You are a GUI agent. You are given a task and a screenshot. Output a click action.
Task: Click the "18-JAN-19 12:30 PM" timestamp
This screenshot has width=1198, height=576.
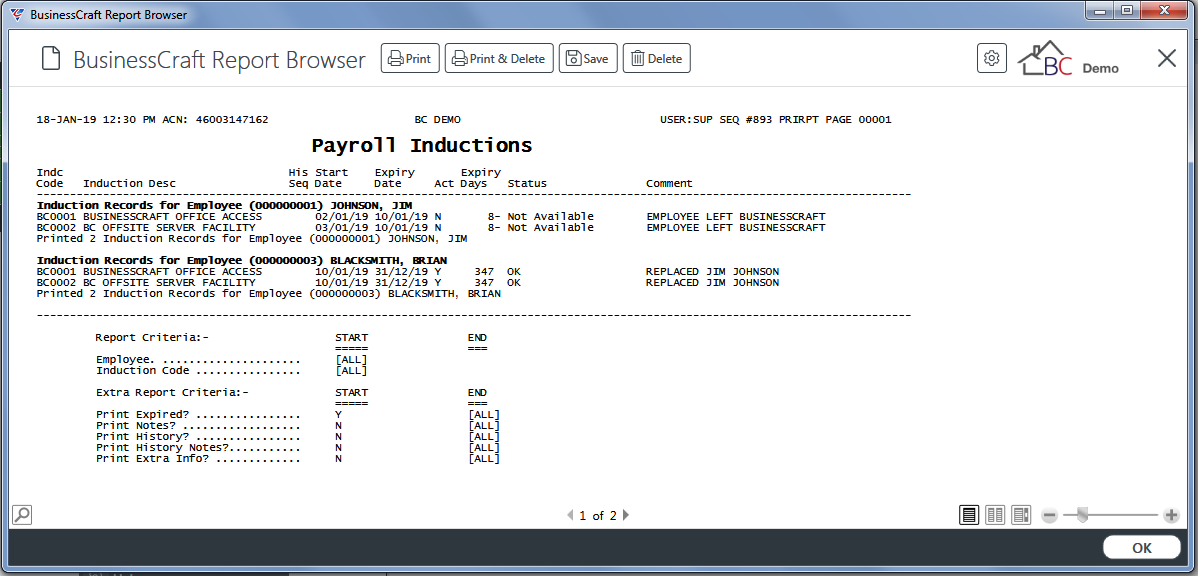pos(96,120)
